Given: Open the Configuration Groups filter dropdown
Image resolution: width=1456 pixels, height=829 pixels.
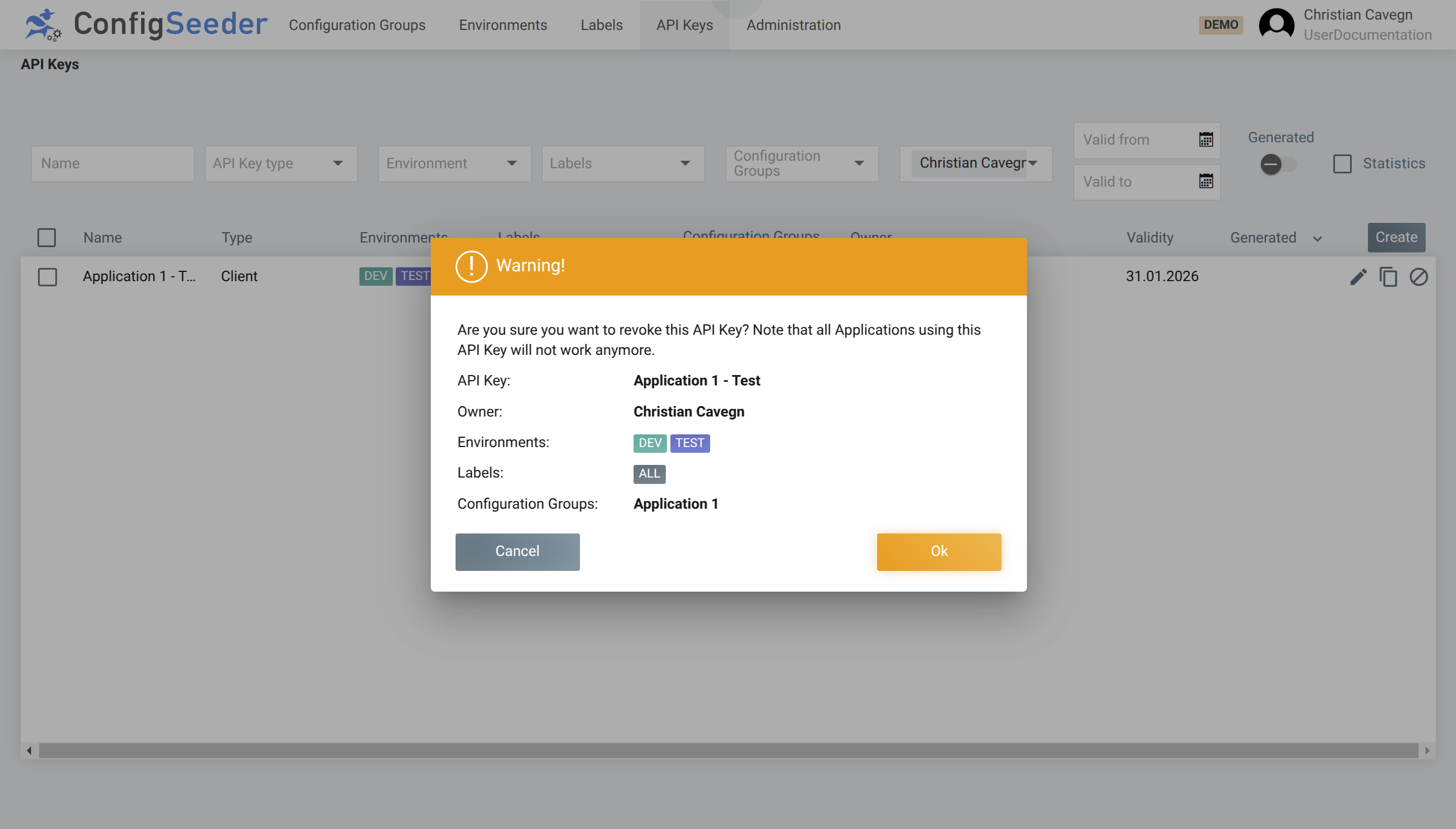Looking at the screenshot, I should pyautogui.click(x=801, y=164).
